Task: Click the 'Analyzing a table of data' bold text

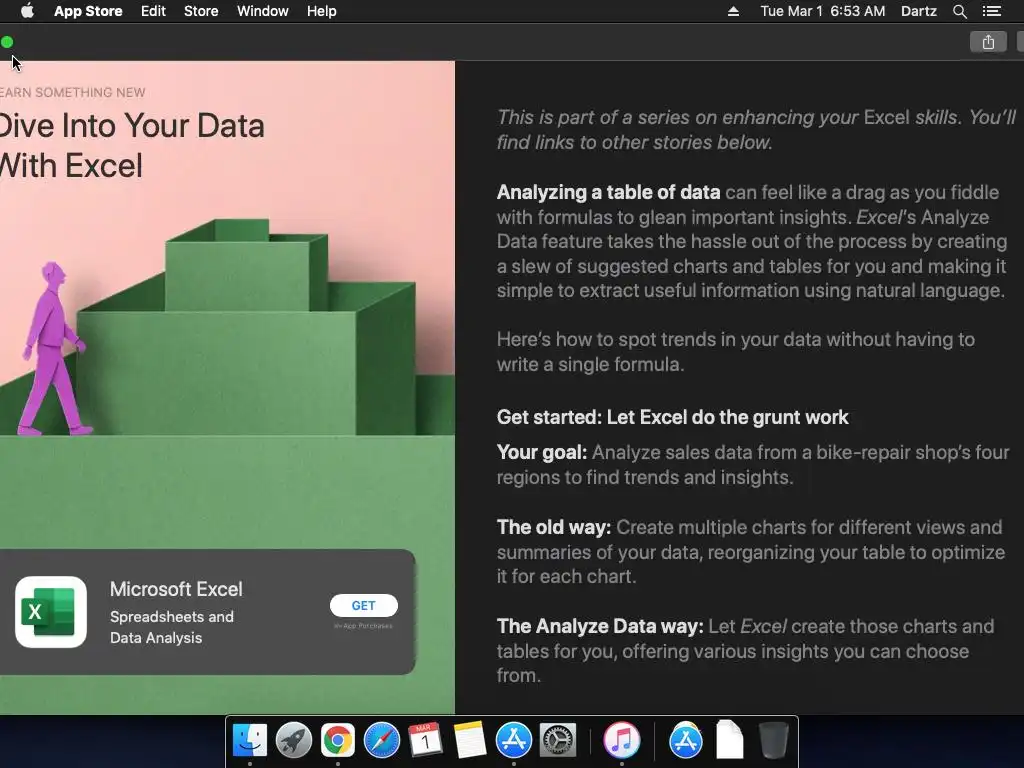Action: pyautogui.click(x=609, y=192)
